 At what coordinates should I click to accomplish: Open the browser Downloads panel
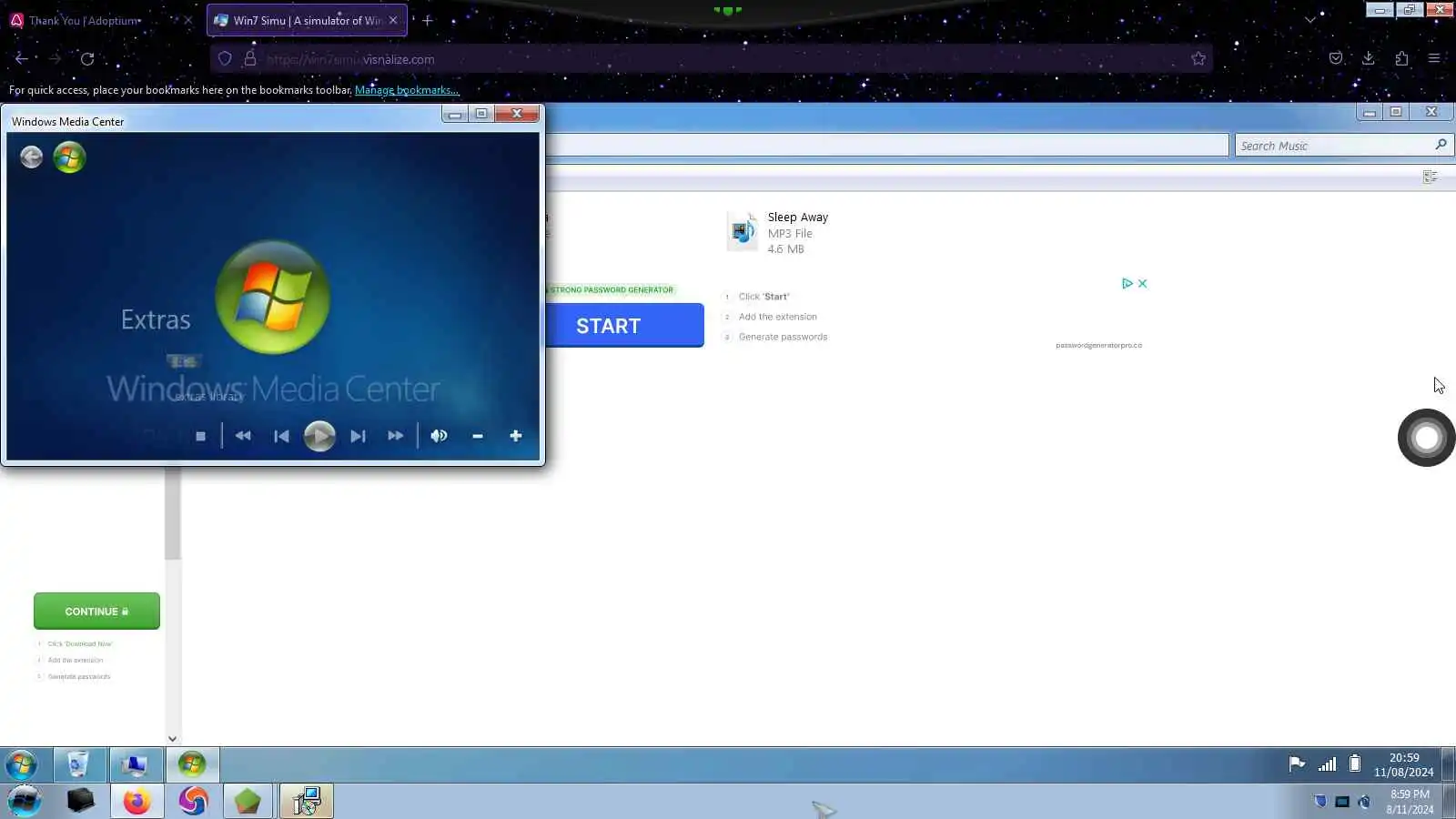(1368, 58)
